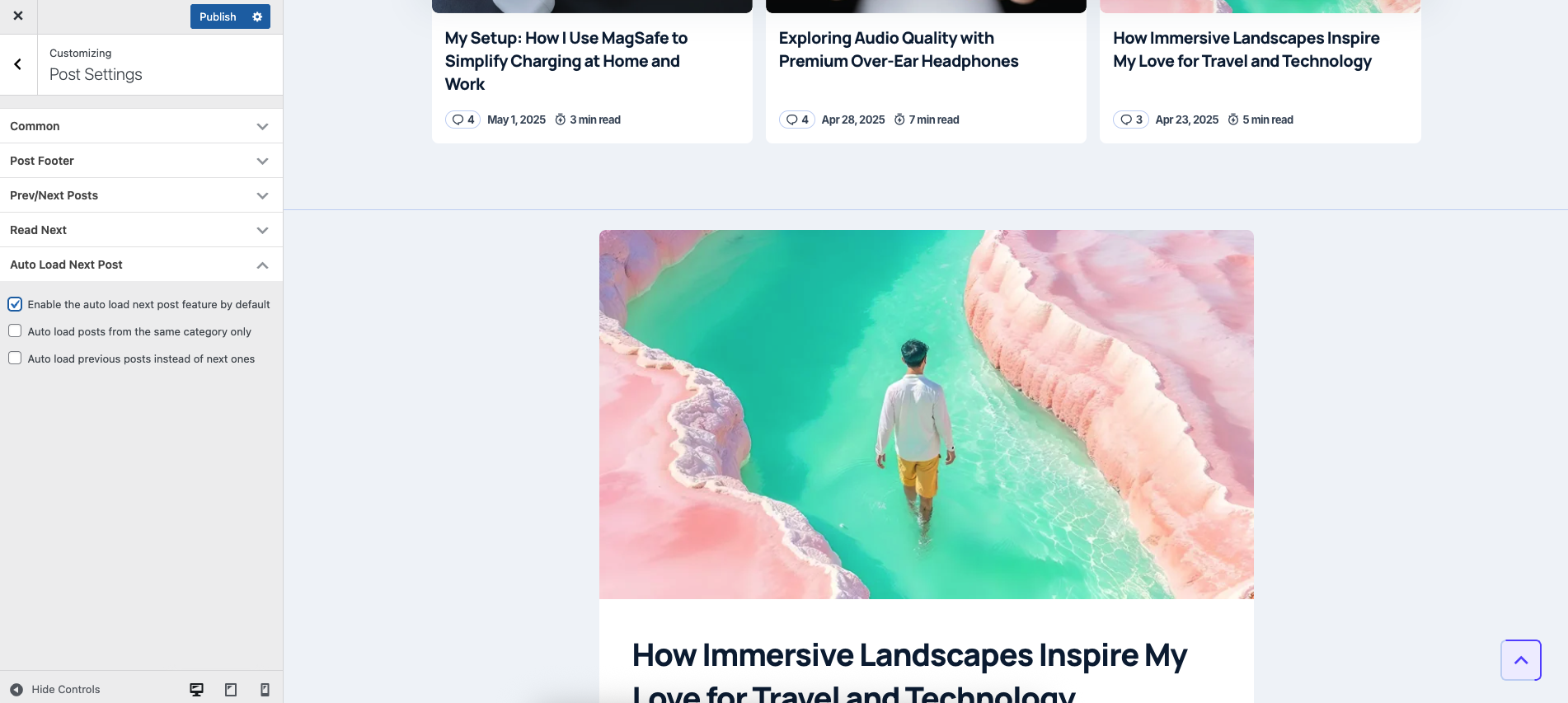This screenshot has height=703, width=1568.
Task: Click comment bubble on the Headphones post
Action: [x=796, y=120]
